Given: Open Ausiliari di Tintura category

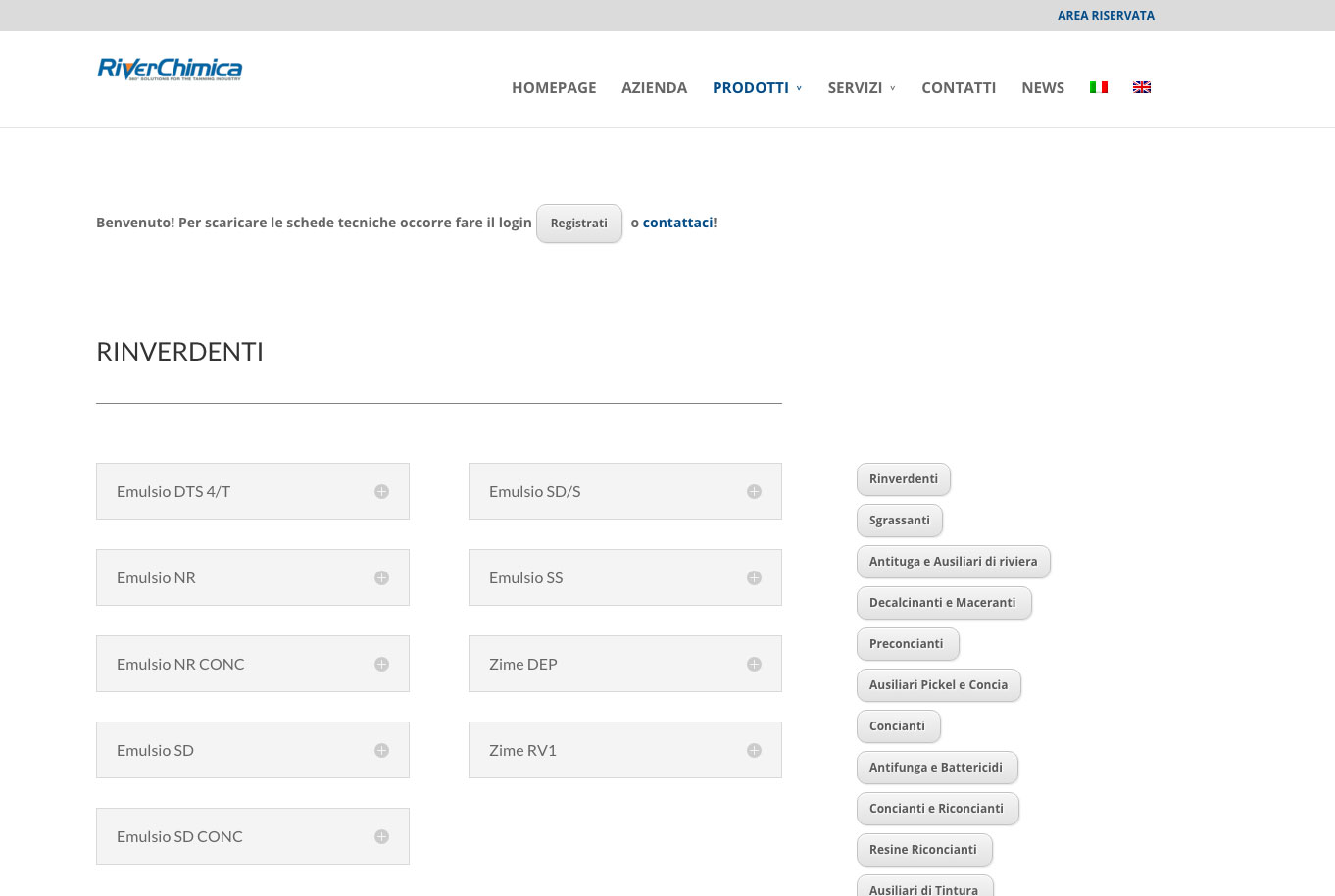Looking at the screenshot, I should point(925,886).
